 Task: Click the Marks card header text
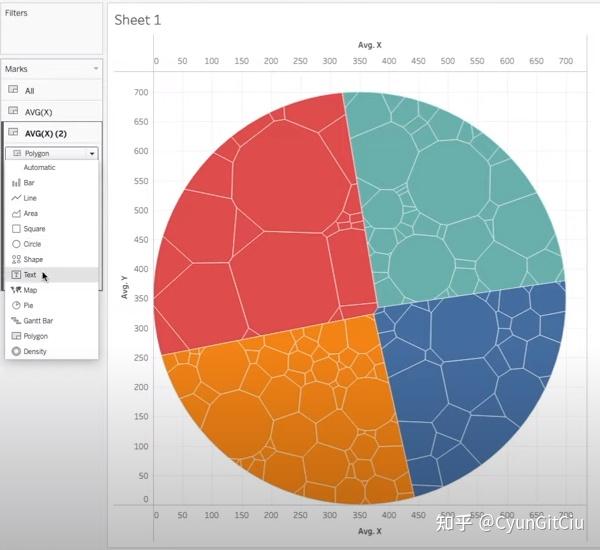[16, 69]
